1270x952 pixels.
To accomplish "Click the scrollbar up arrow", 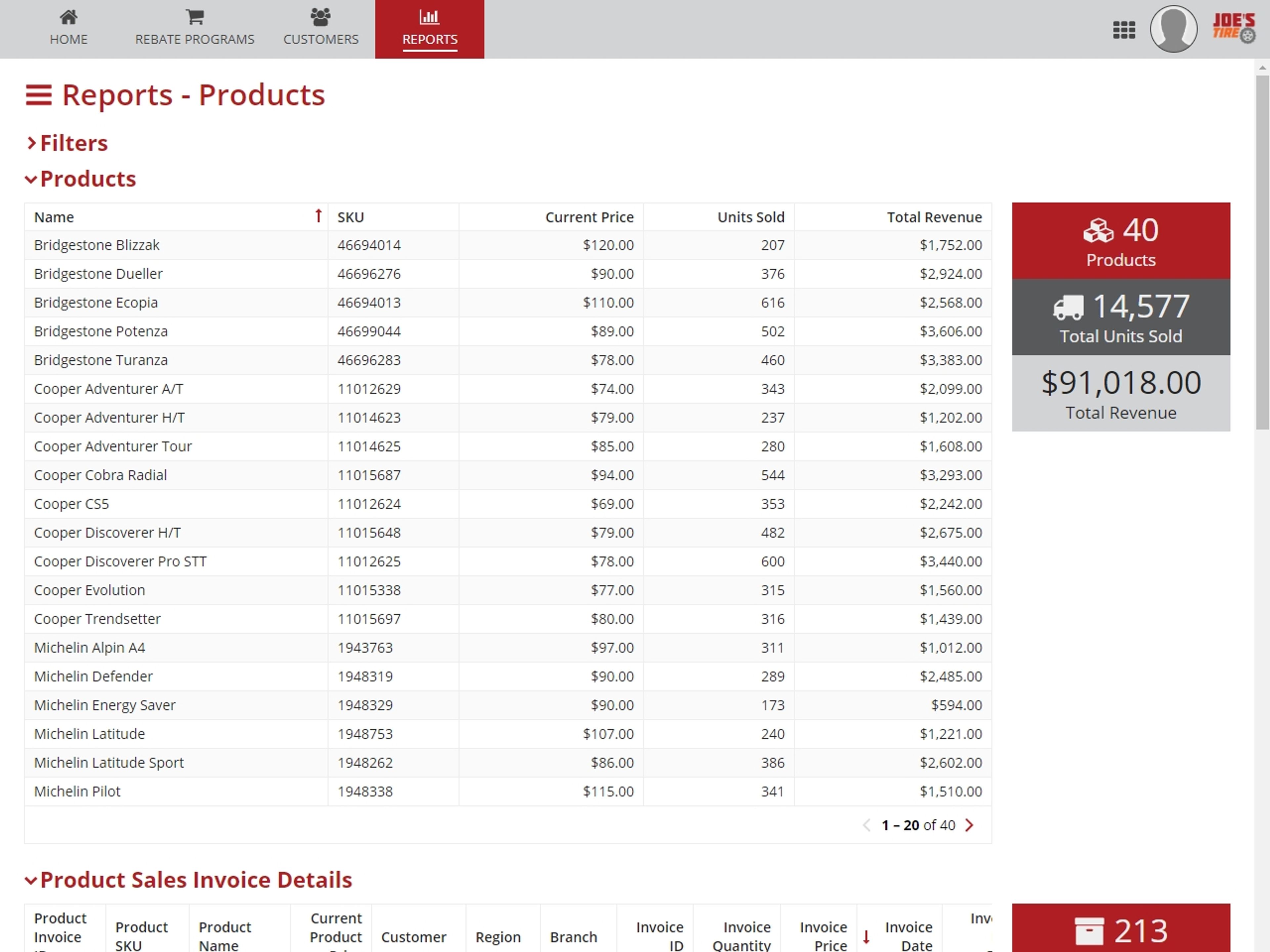I will point(1262,68).
